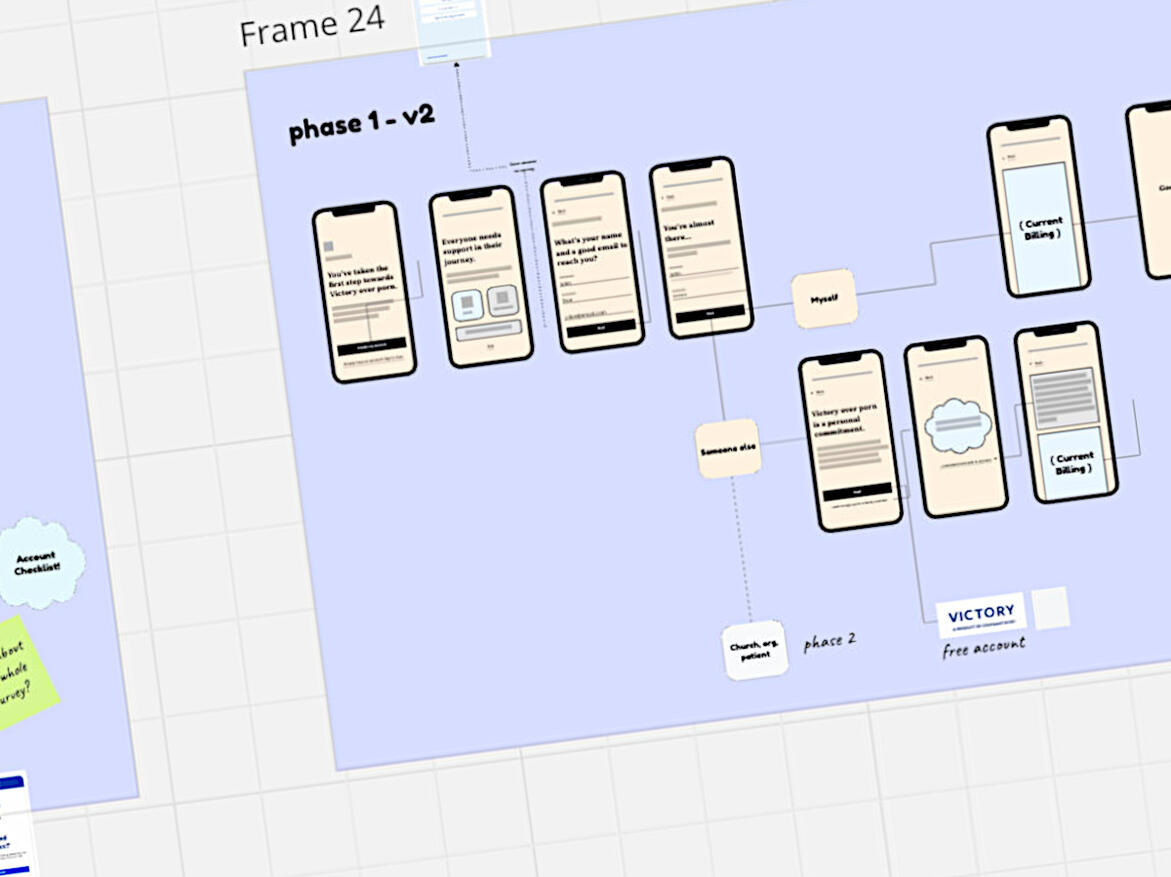This screenshot has width=1171, height=877.
Task: Click the blank grey square beside VICTORY logo
Action: coord(1050,608)
